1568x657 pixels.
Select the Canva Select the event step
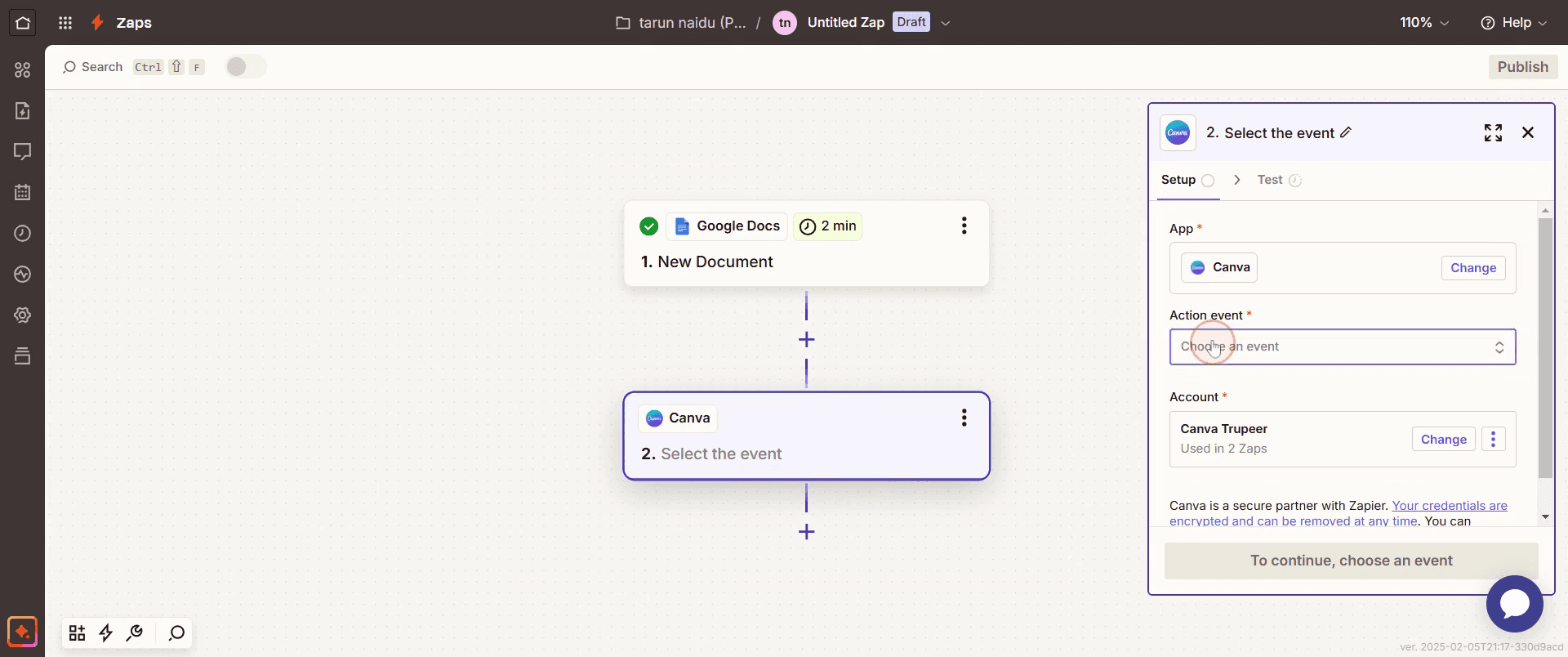tap(806, 436)
